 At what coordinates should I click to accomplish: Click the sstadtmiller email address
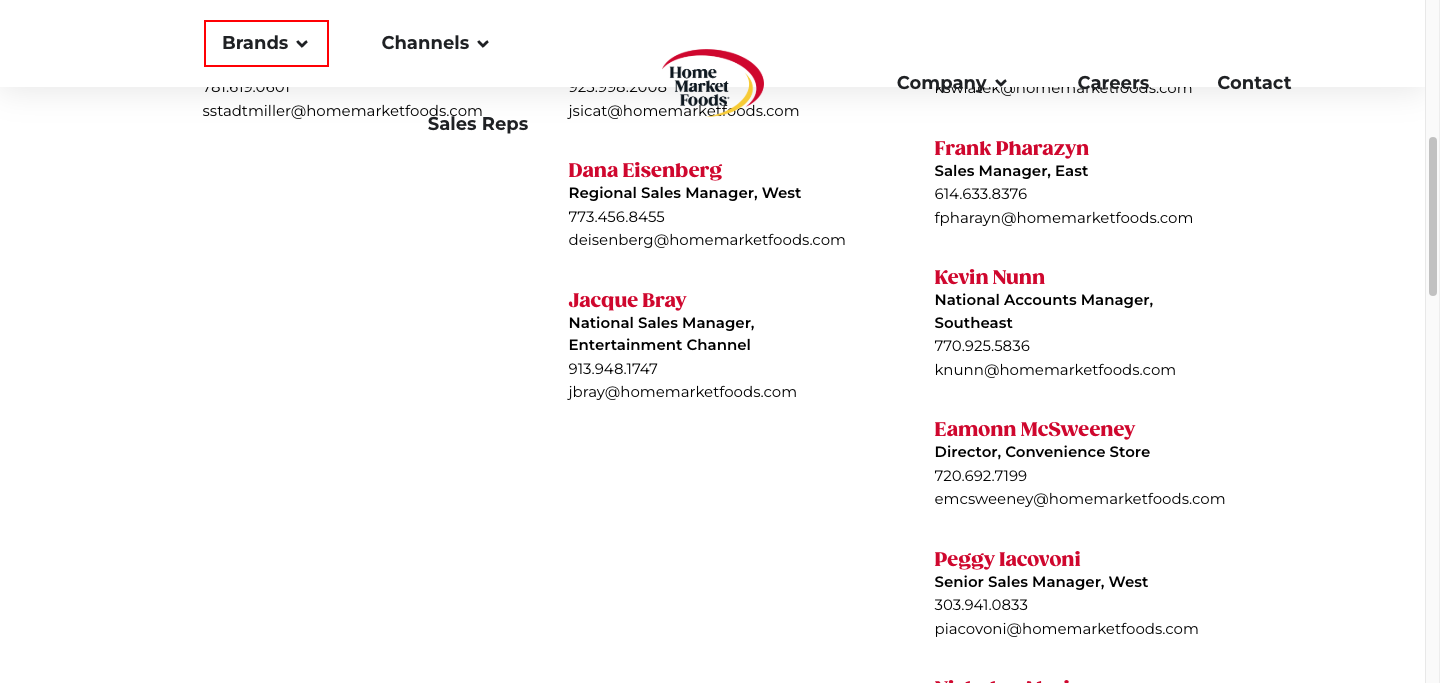pyautogui.click(x=342, y=111)
